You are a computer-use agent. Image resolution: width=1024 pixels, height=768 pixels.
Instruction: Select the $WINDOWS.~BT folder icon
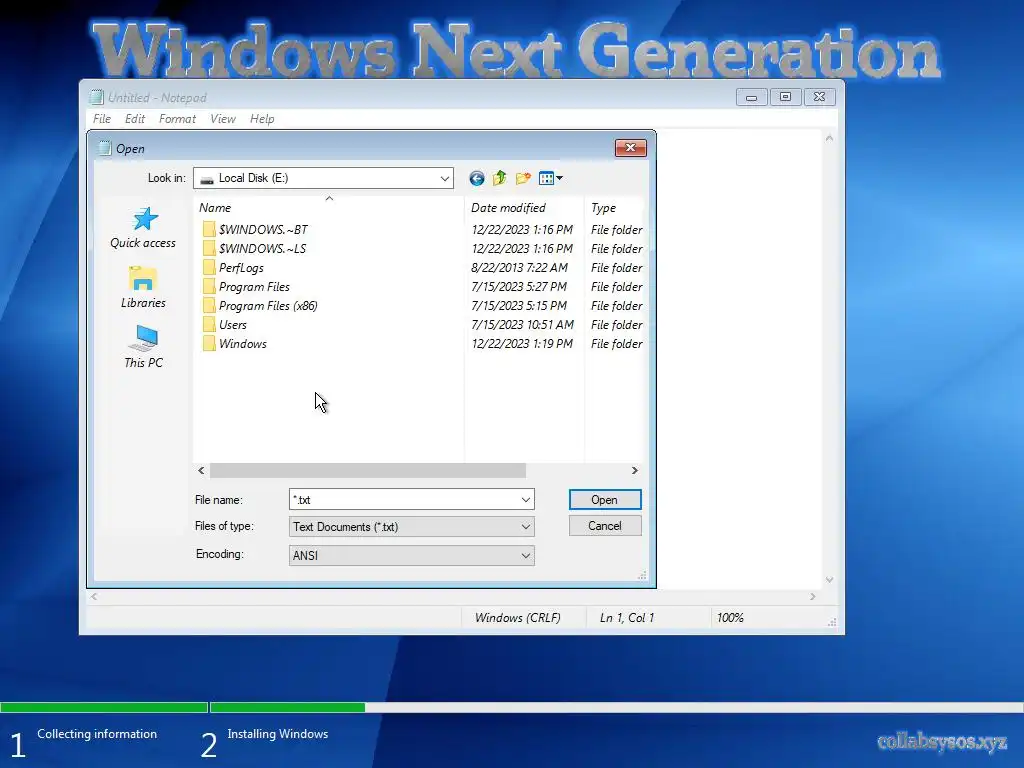(209, 229)
